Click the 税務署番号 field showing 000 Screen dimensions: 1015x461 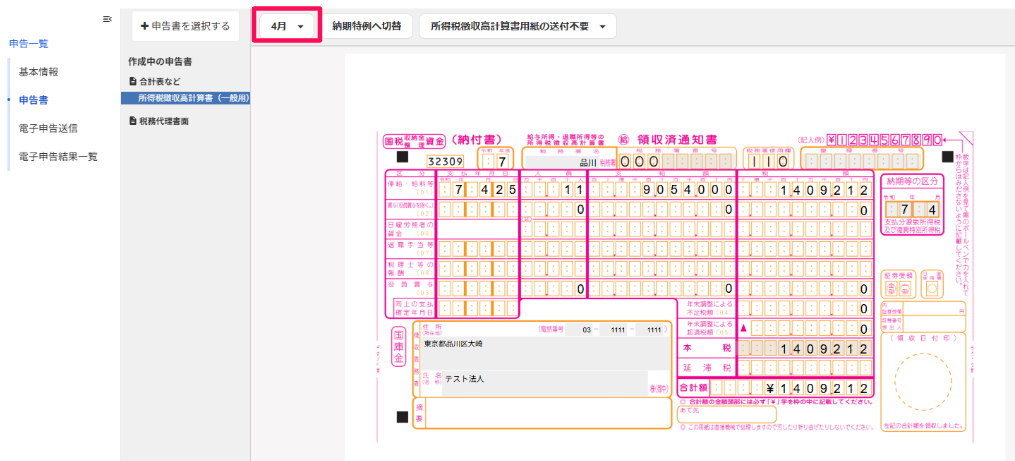(x=676, y=161)
